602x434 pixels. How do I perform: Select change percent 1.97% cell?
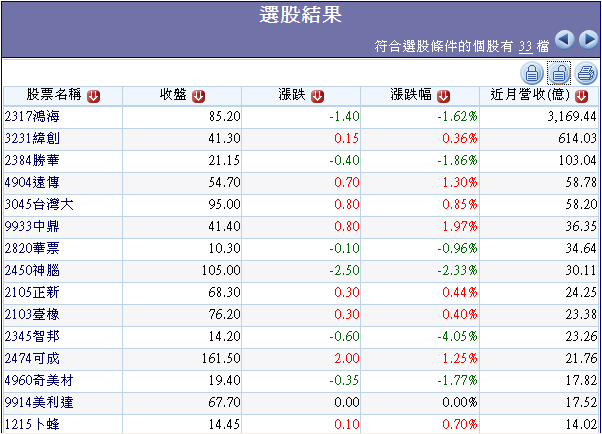click(x=420, y=226)
